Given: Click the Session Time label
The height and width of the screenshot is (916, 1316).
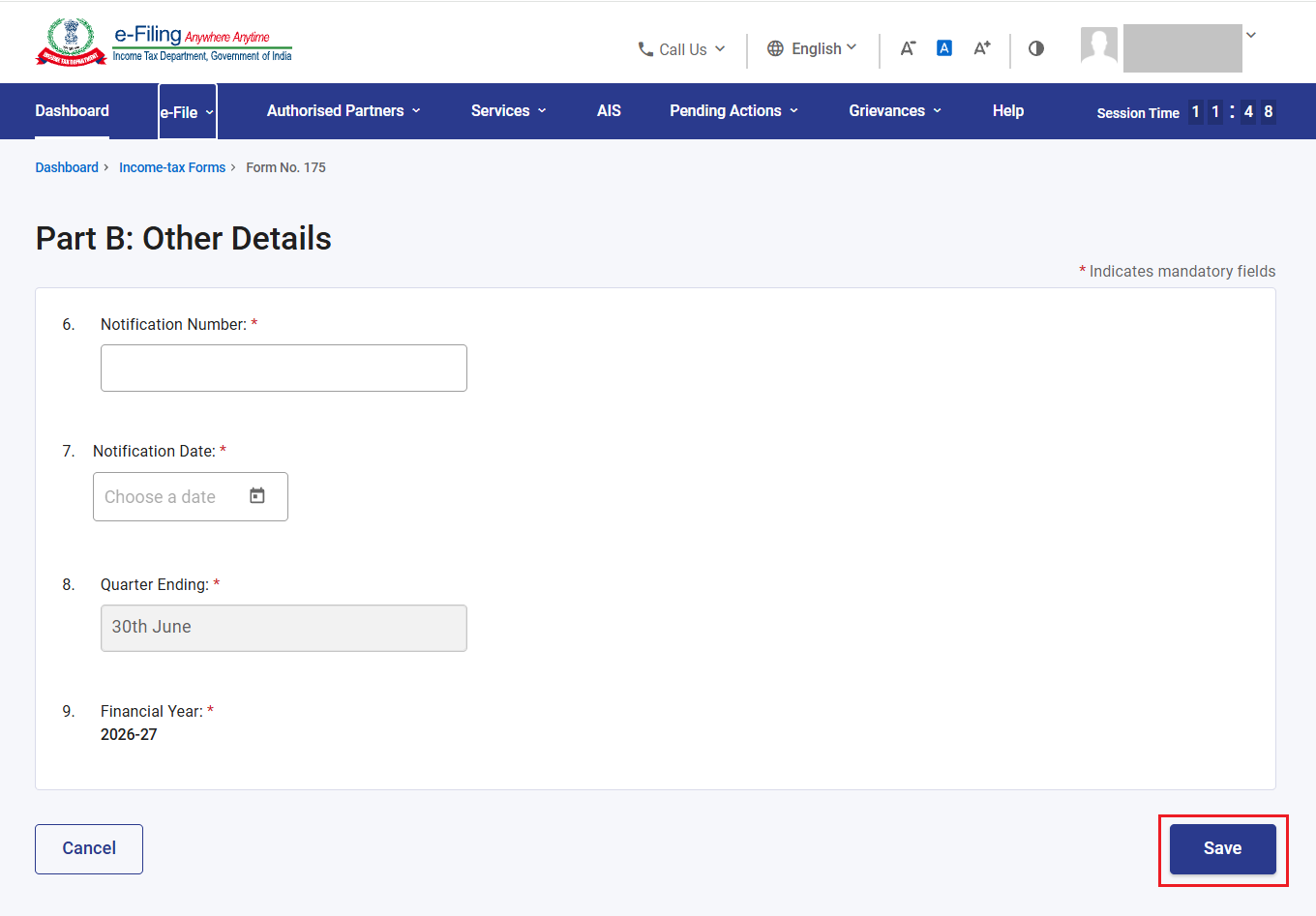Looking at the screenshot, I should tap(1138, 113).
